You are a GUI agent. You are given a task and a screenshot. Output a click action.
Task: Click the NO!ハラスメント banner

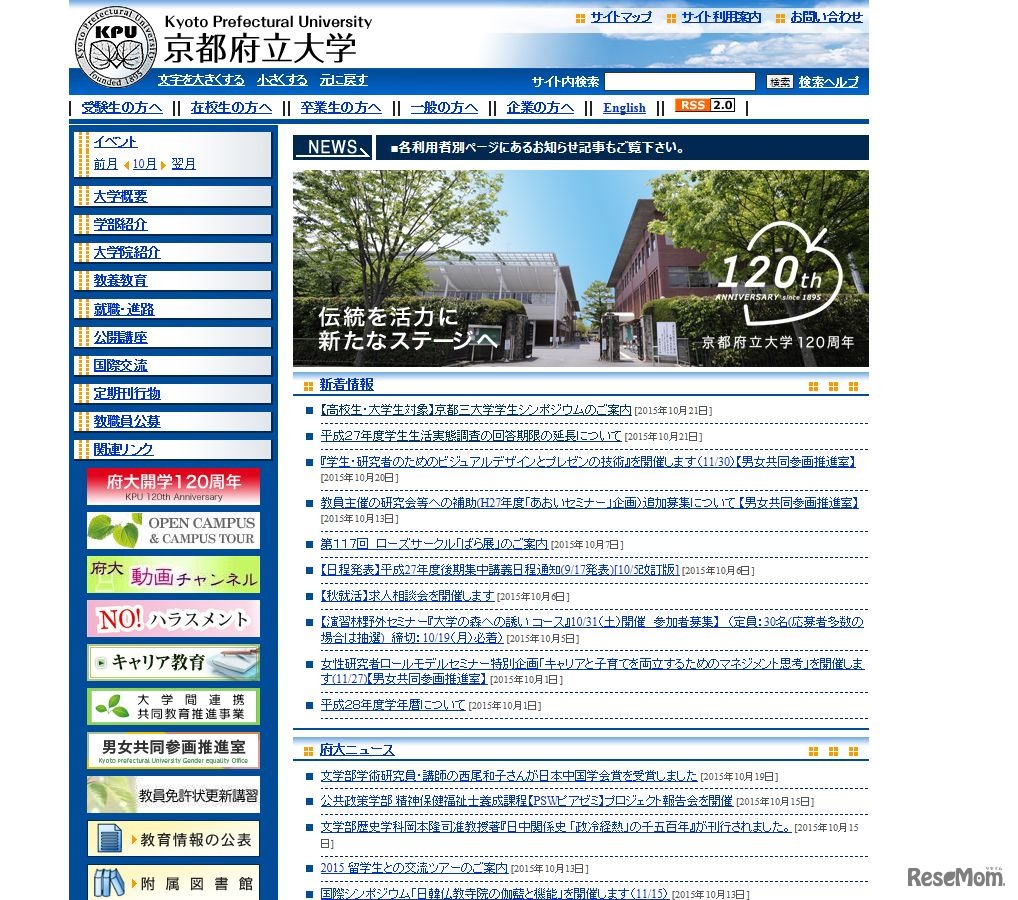(x=172, y=619)
